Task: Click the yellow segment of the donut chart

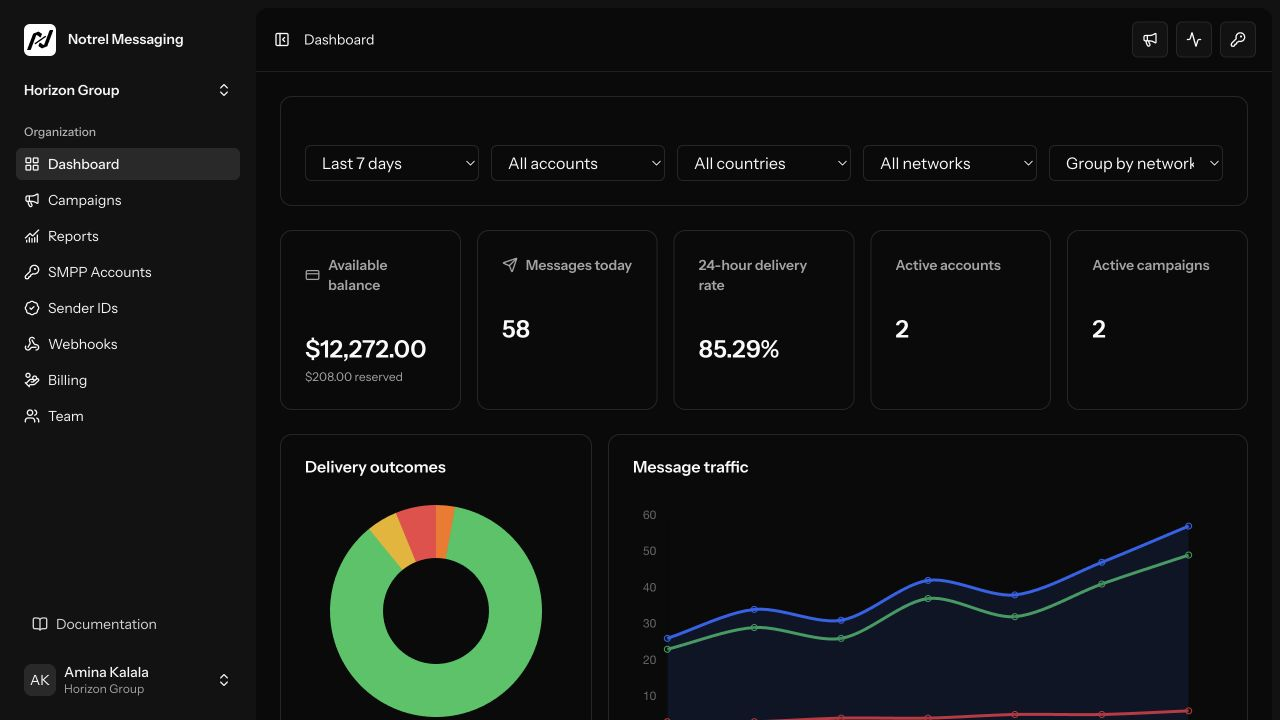Action: pos(393,541)
